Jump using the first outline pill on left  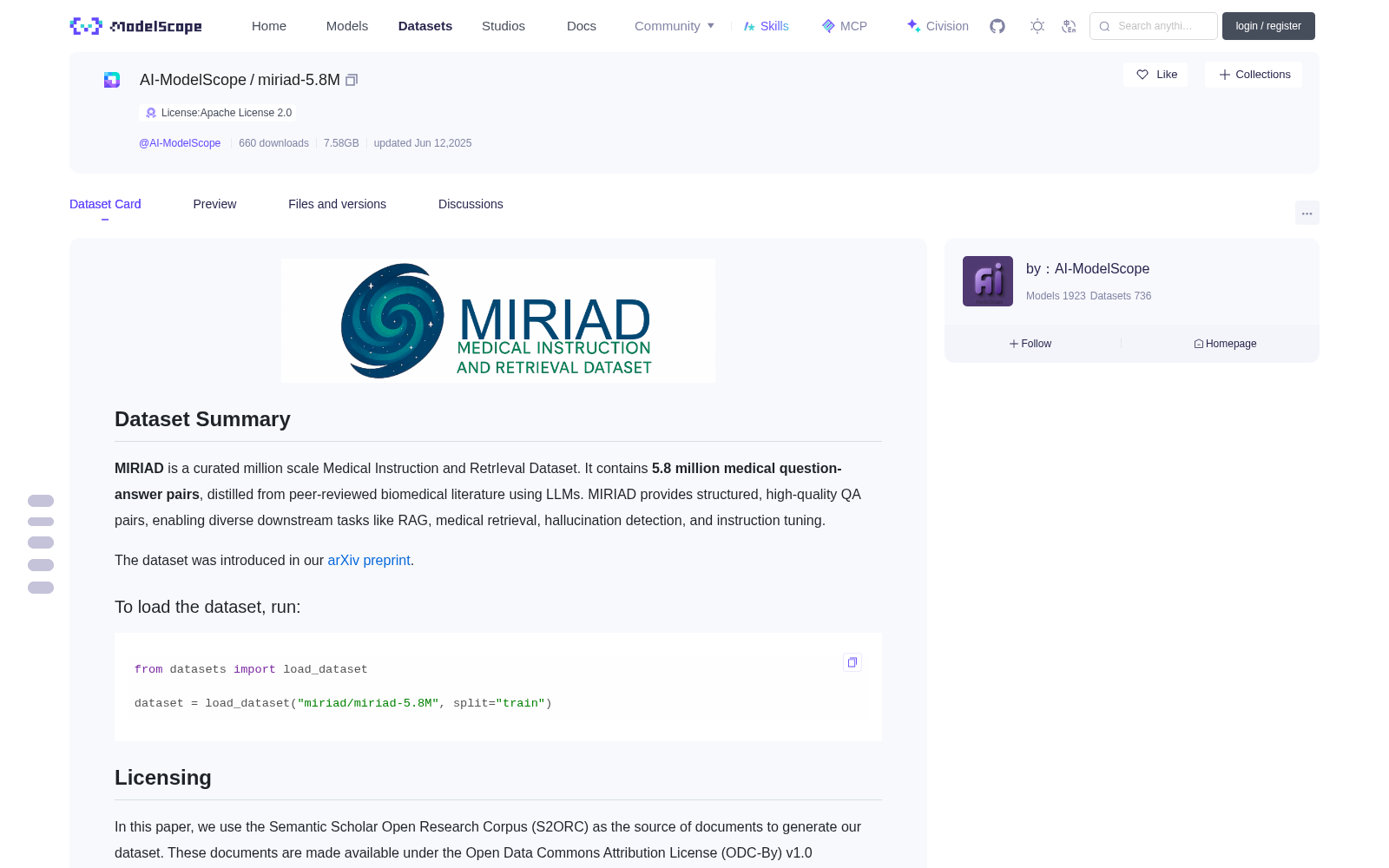point(41,501)
